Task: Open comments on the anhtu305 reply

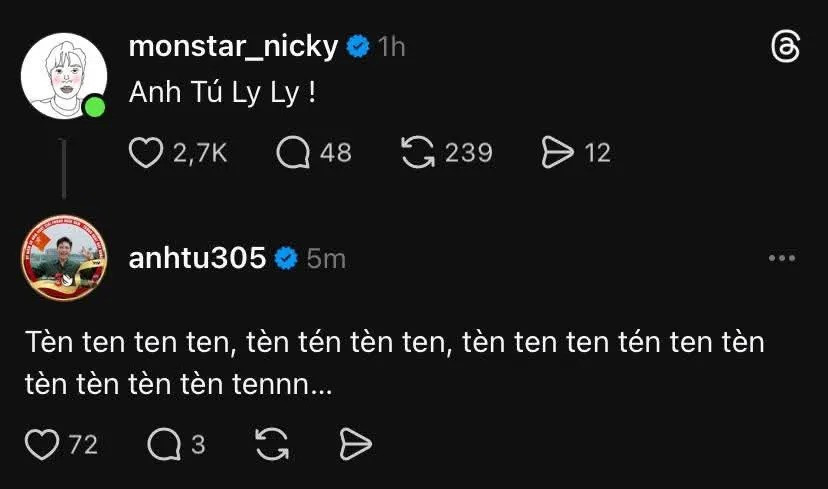Action: (162, 445)
